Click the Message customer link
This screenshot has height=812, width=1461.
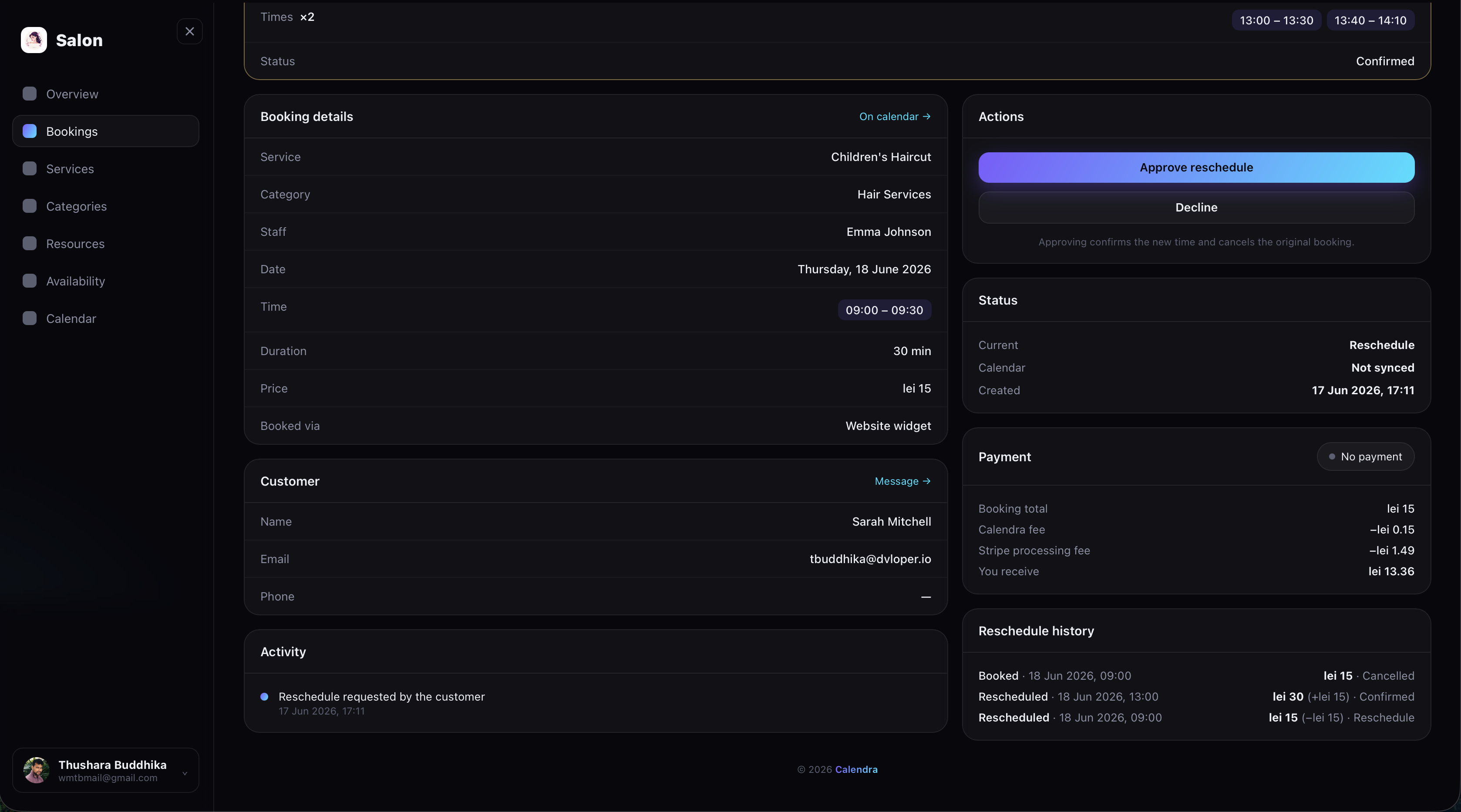coord(902,481)
